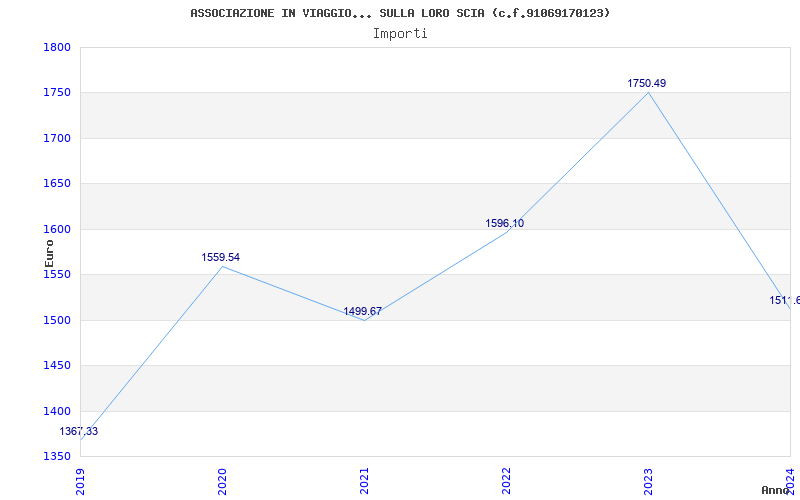Click the 2021 x-axis label
800x500 pixels.
click(x=364, y=482)
